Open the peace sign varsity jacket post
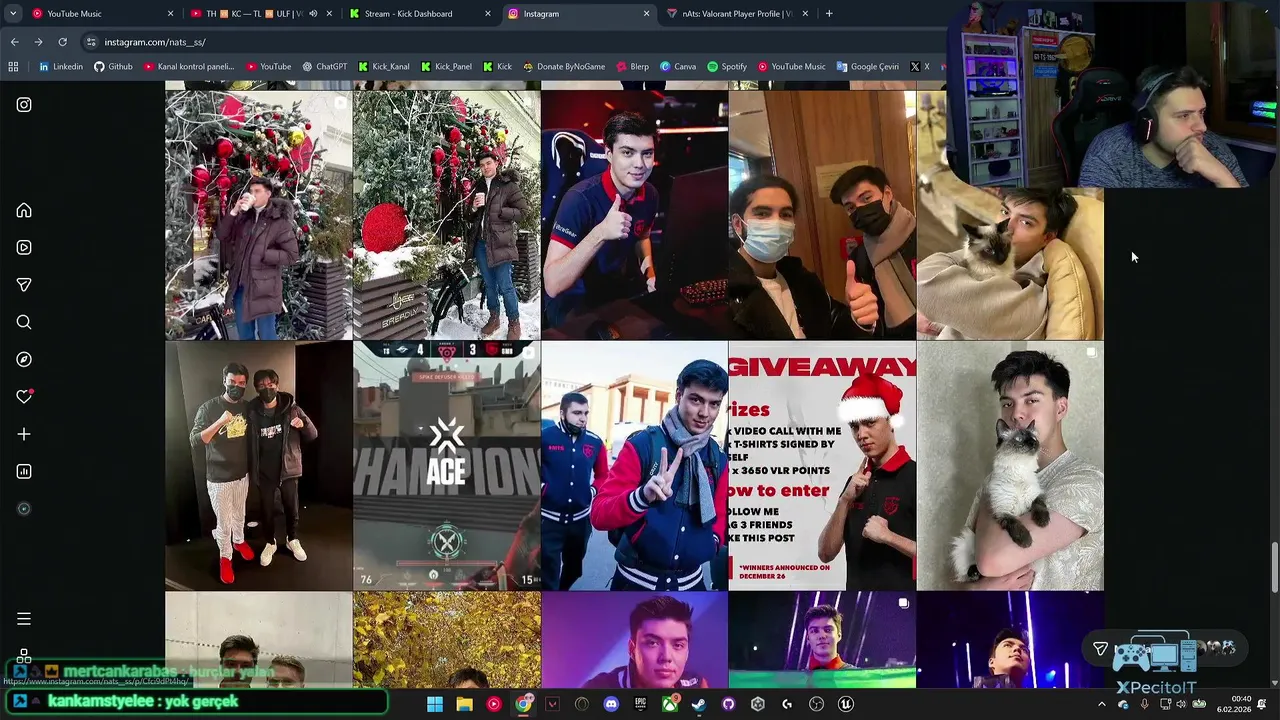Viewport: 1280px width, 720px height. 634,466
